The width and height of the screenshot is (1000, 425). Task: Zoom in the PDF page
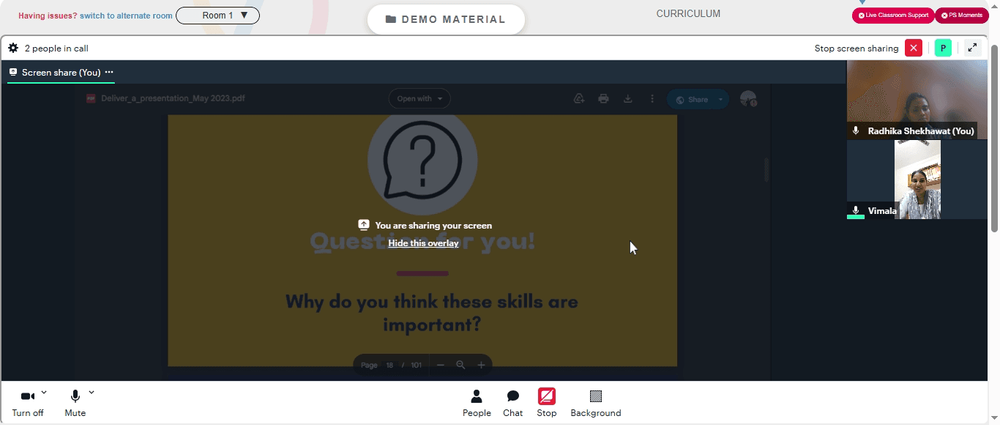[482, 365]
